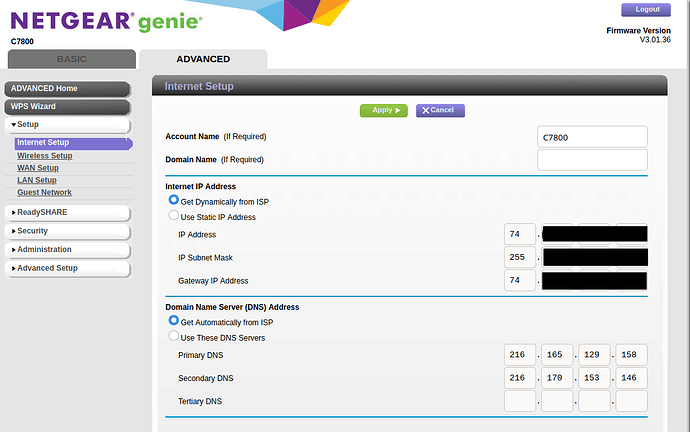The height and width of the screenshot is (432, 690).
Task: Switch to the BASIC tab
Action: 72,59
